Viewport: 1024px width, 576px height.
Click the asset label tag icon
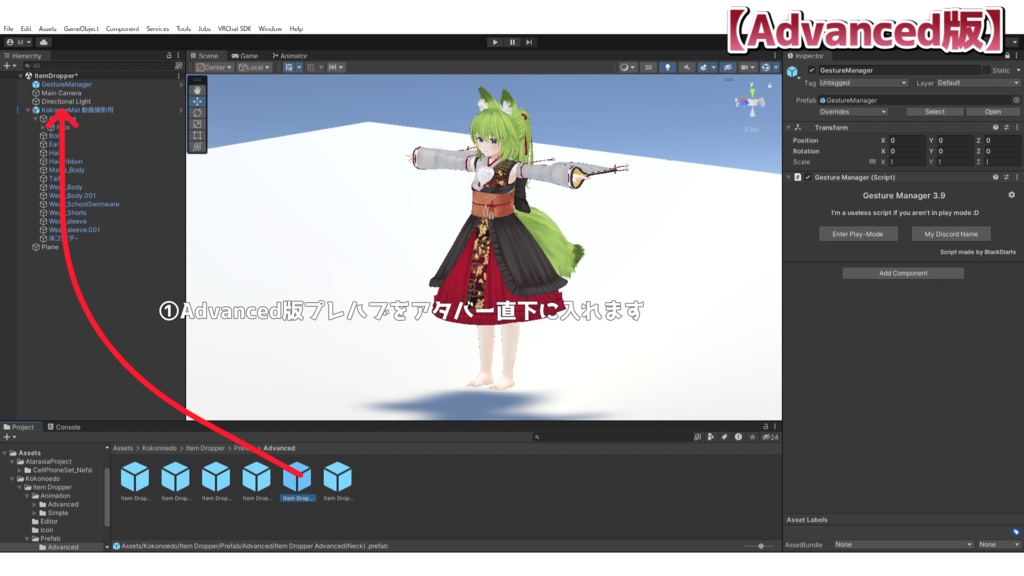coord(1016,532)
